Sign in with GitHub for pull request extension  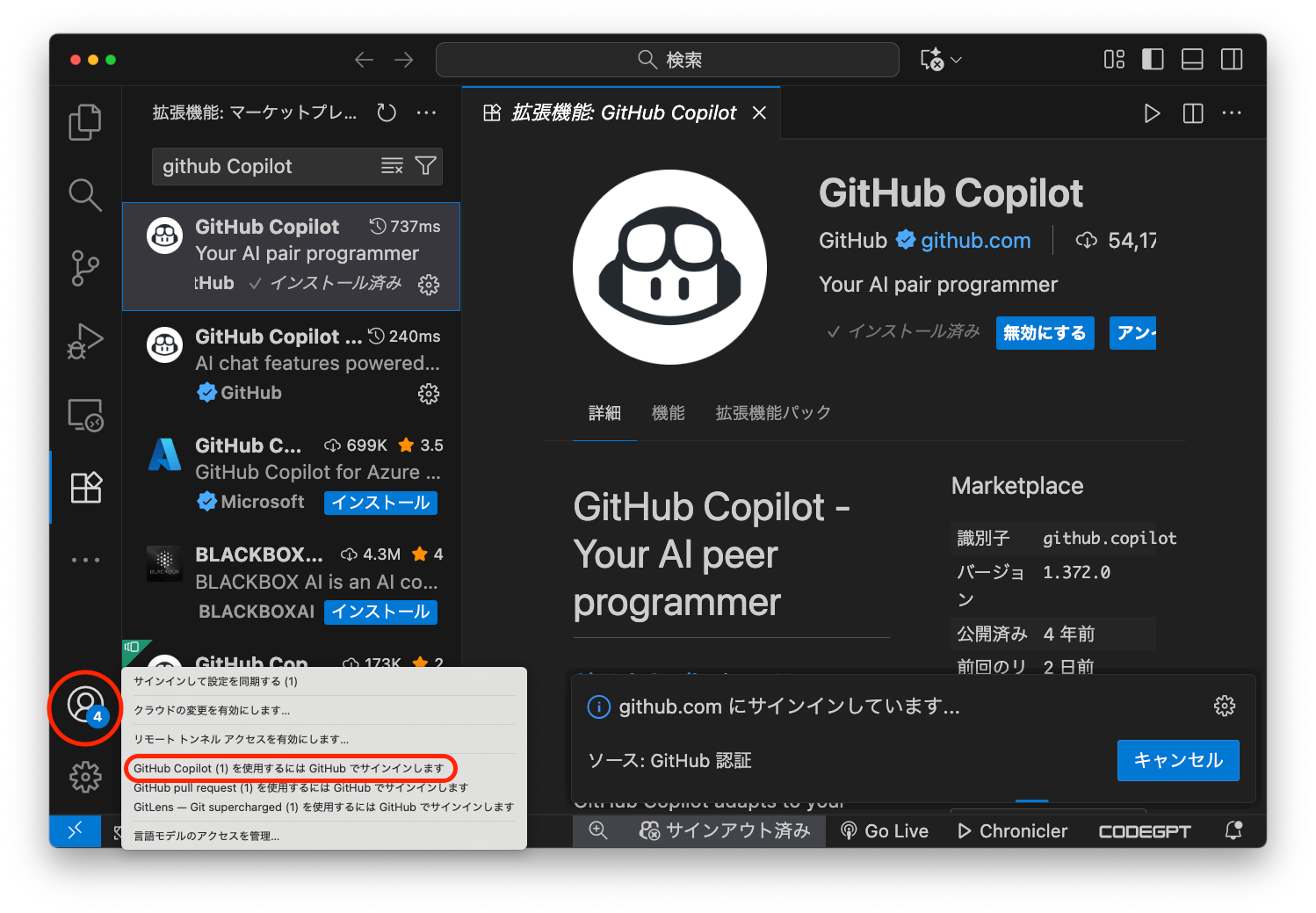click(x=324, y=787)
